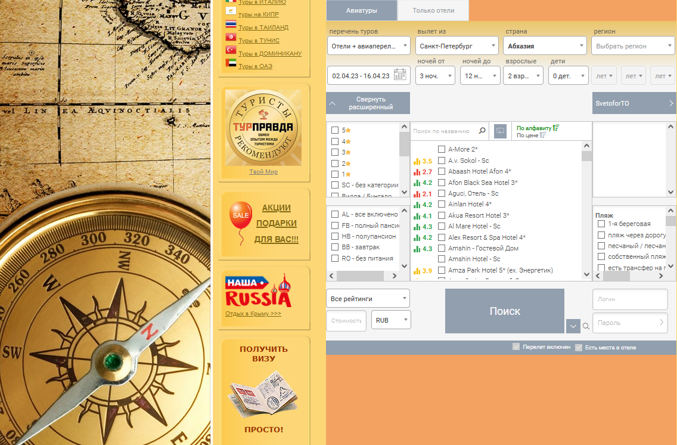This screenshot has height=445, width=677.
Task: Open АКЦИИ ПОДАРКИ ДЛЯ ВАС link
Action: click(276, 224)
